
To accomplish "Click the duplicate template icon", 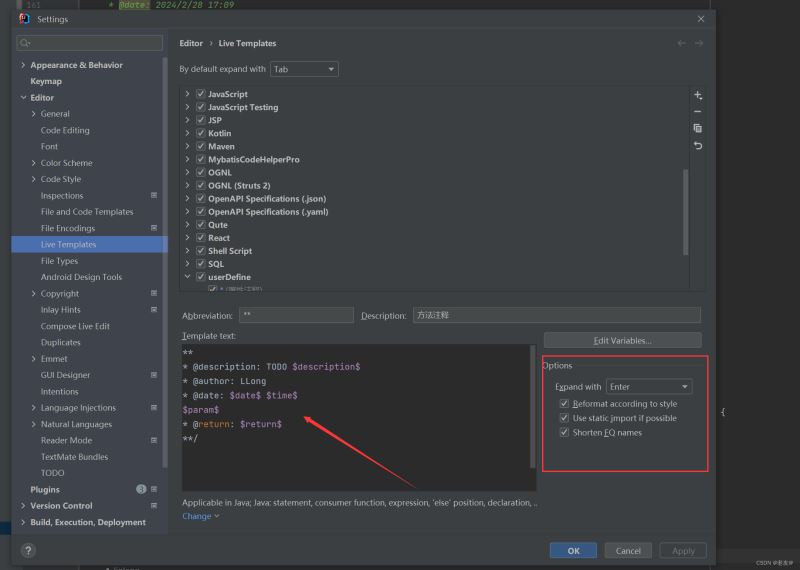I will tap(698, 129).
